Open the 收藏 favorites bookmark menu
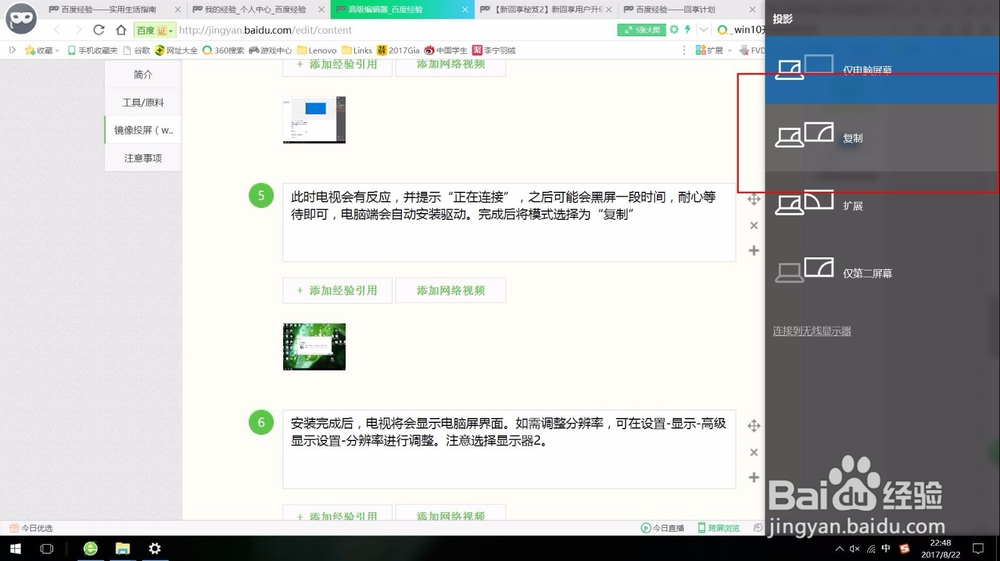The height and width of the screenshot is (561, 1000). tap(42, 50)
